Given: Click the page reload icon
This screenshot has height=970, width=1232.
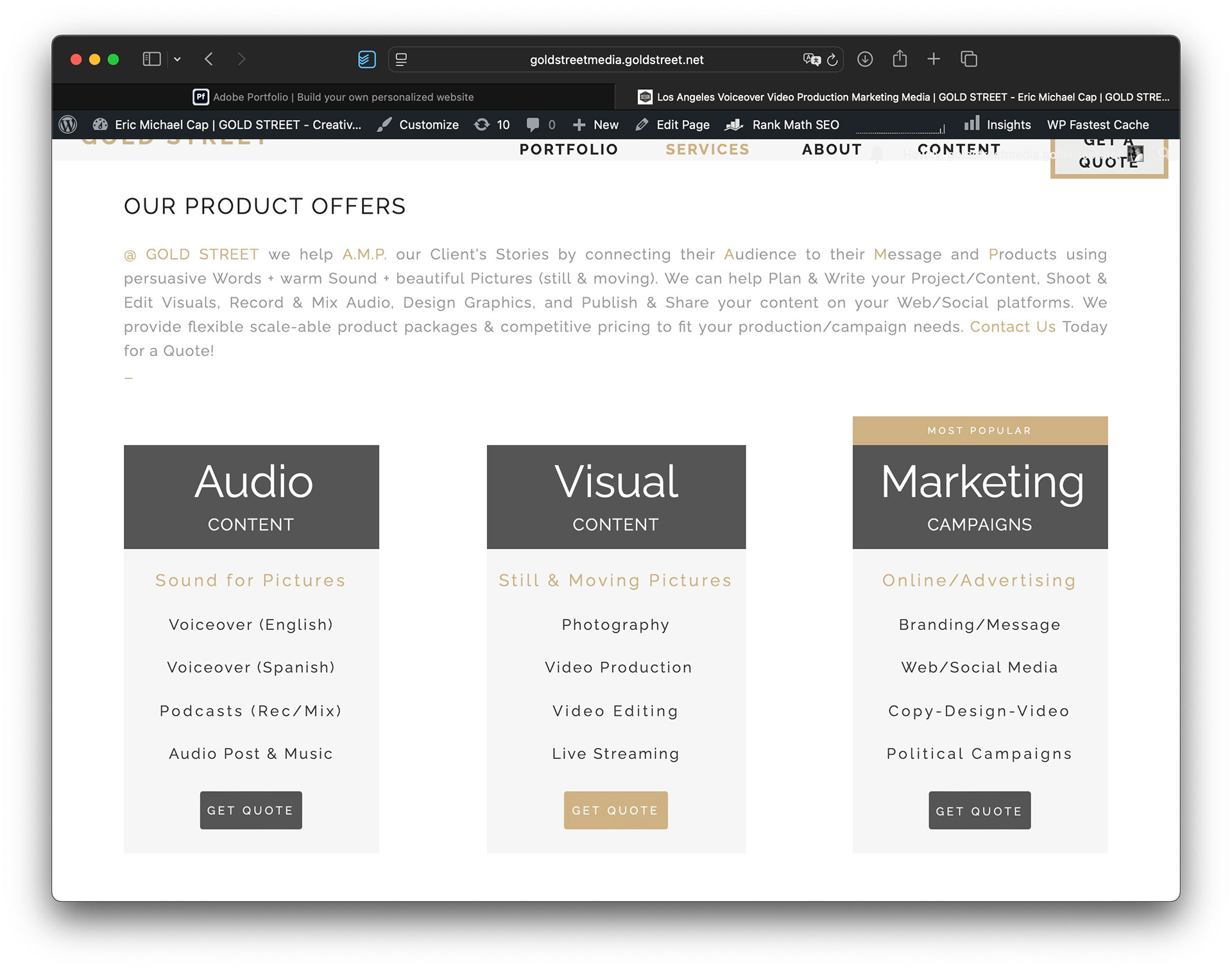Looking at the screenshot, I should (x=832, y=60).
